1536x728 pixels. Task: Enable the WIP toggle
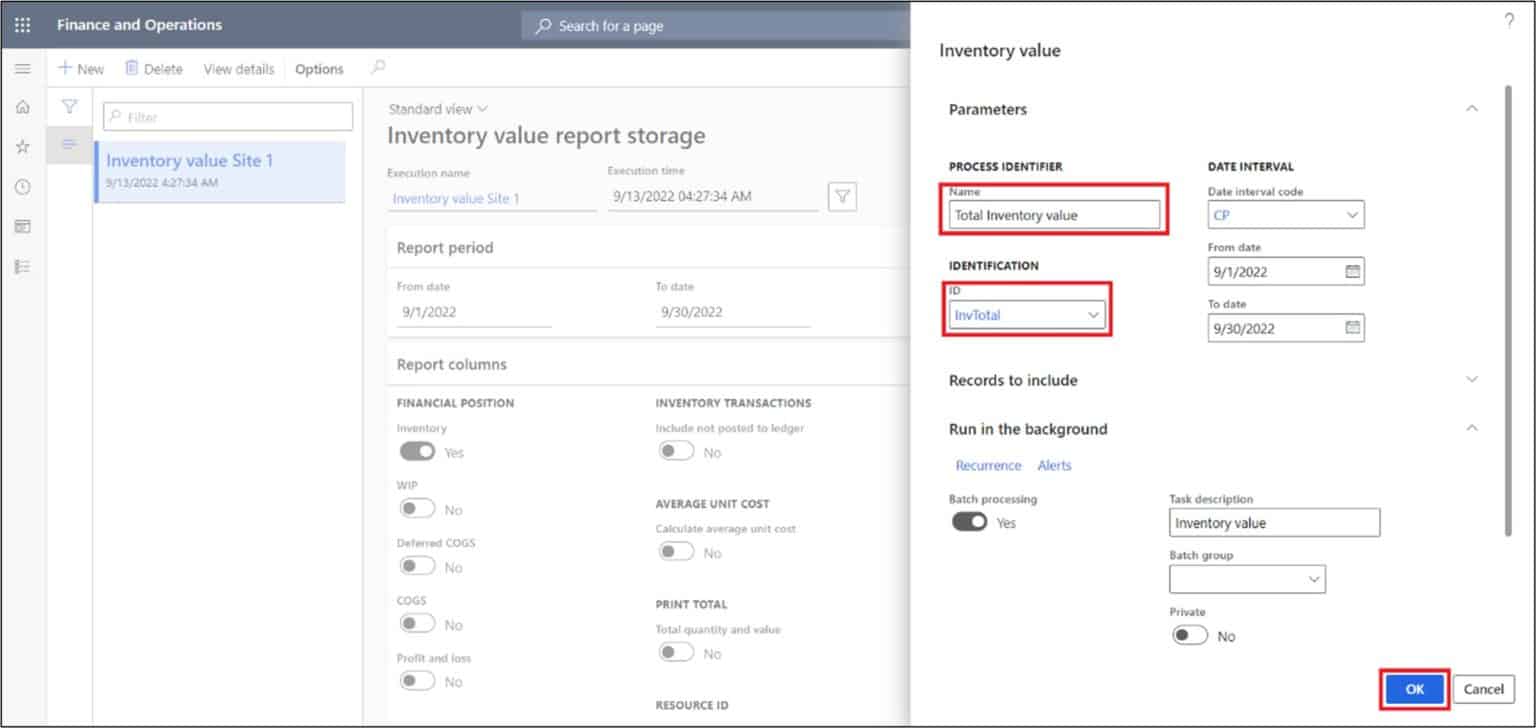coord(418,508)
